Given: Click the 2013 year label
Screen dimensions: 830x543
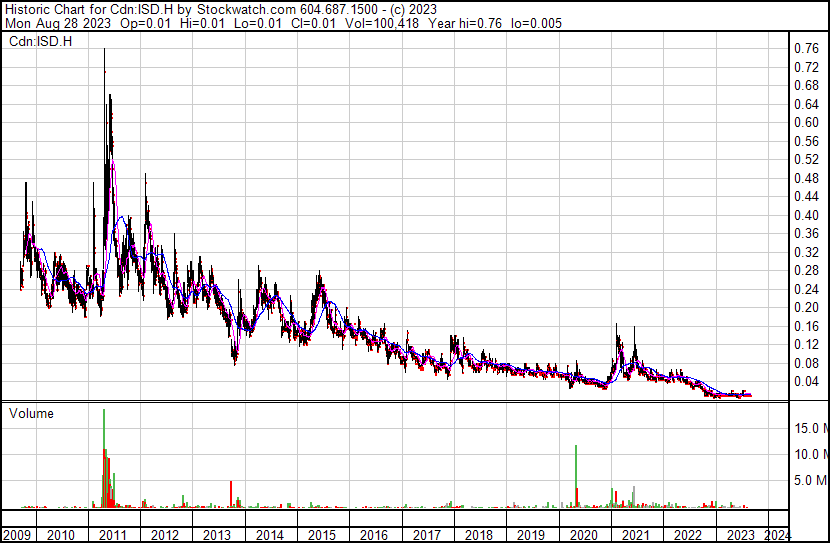Looking at the screenshot, I should coord(217,535).
